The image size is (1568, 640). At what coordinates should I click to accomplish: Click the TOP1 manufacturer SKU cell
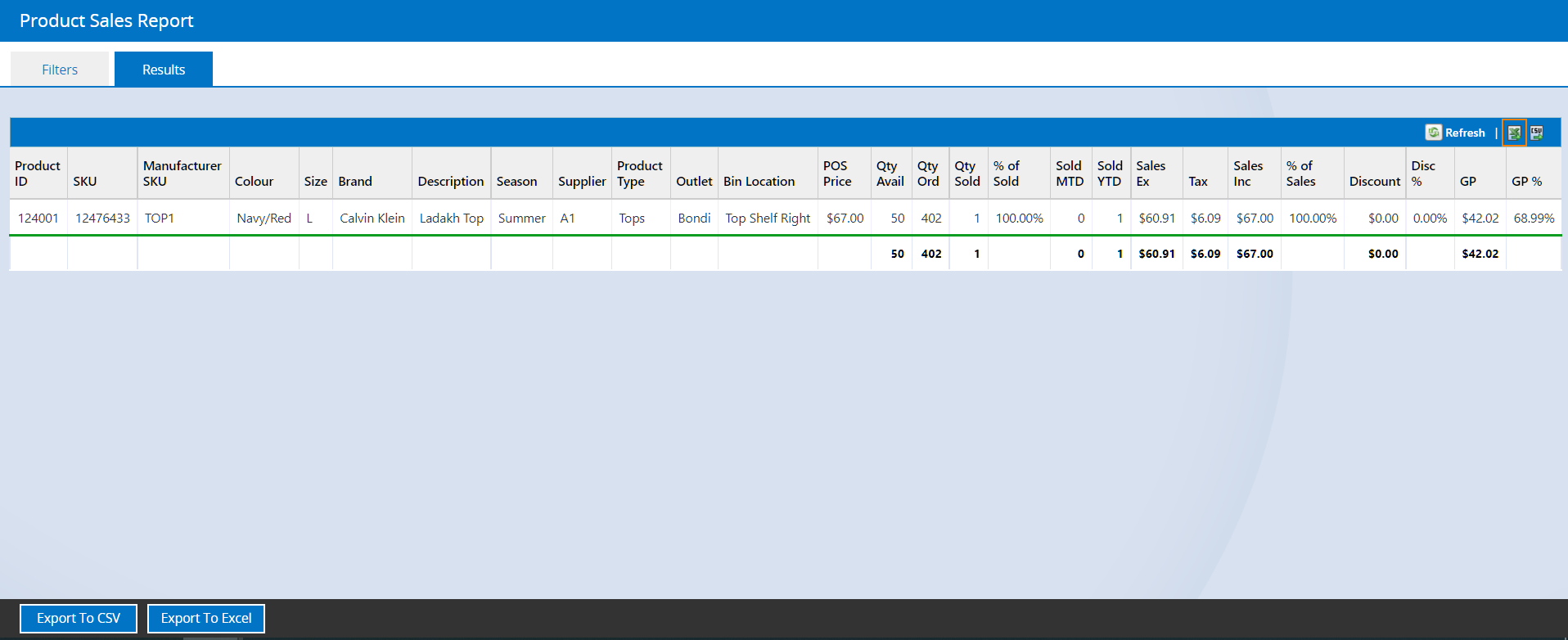(183, 218)
